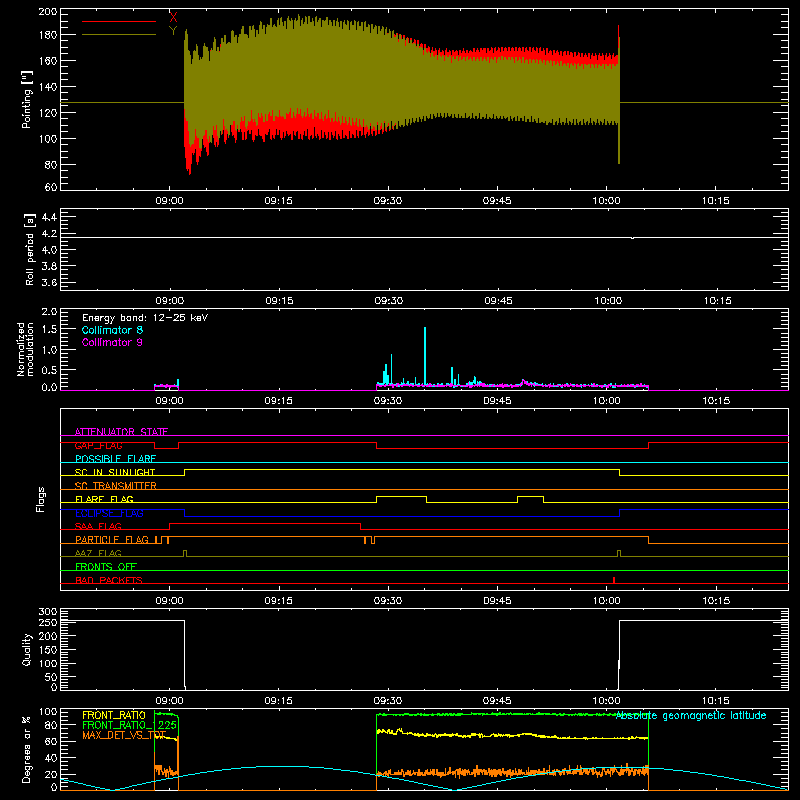This screenshot has height=800, width=800.
Task: Click the 09:45 tick under the modulation plot
Action: 497,401
